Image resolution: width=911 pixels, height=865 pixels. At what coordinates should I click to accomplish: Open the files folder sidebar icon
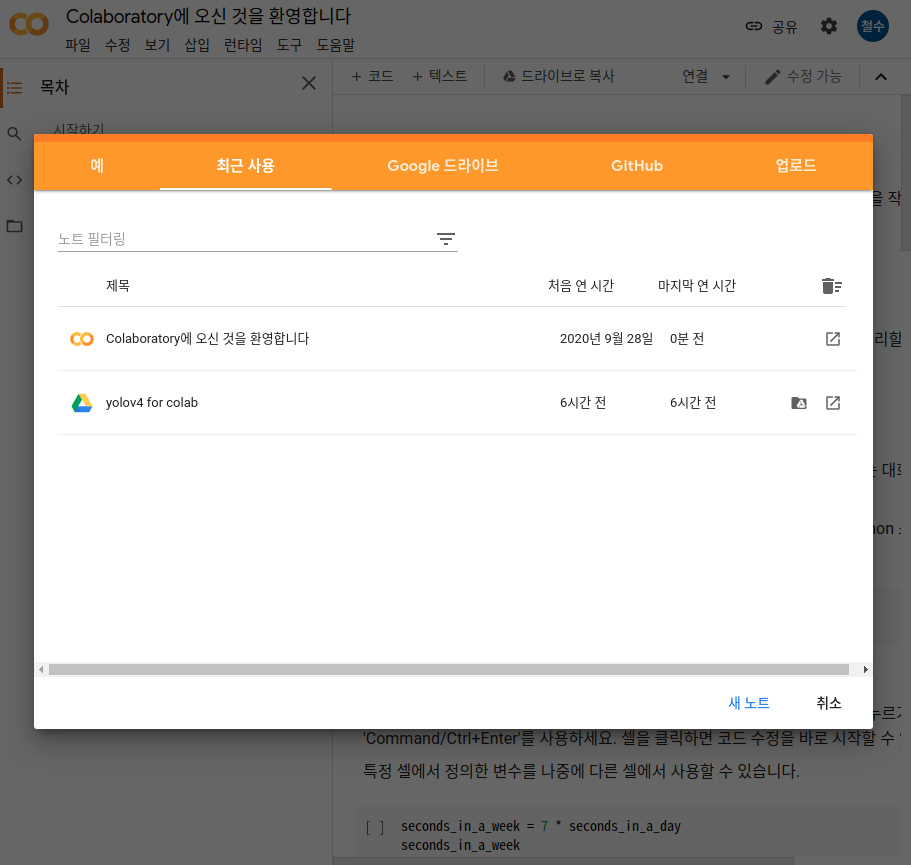14,226
